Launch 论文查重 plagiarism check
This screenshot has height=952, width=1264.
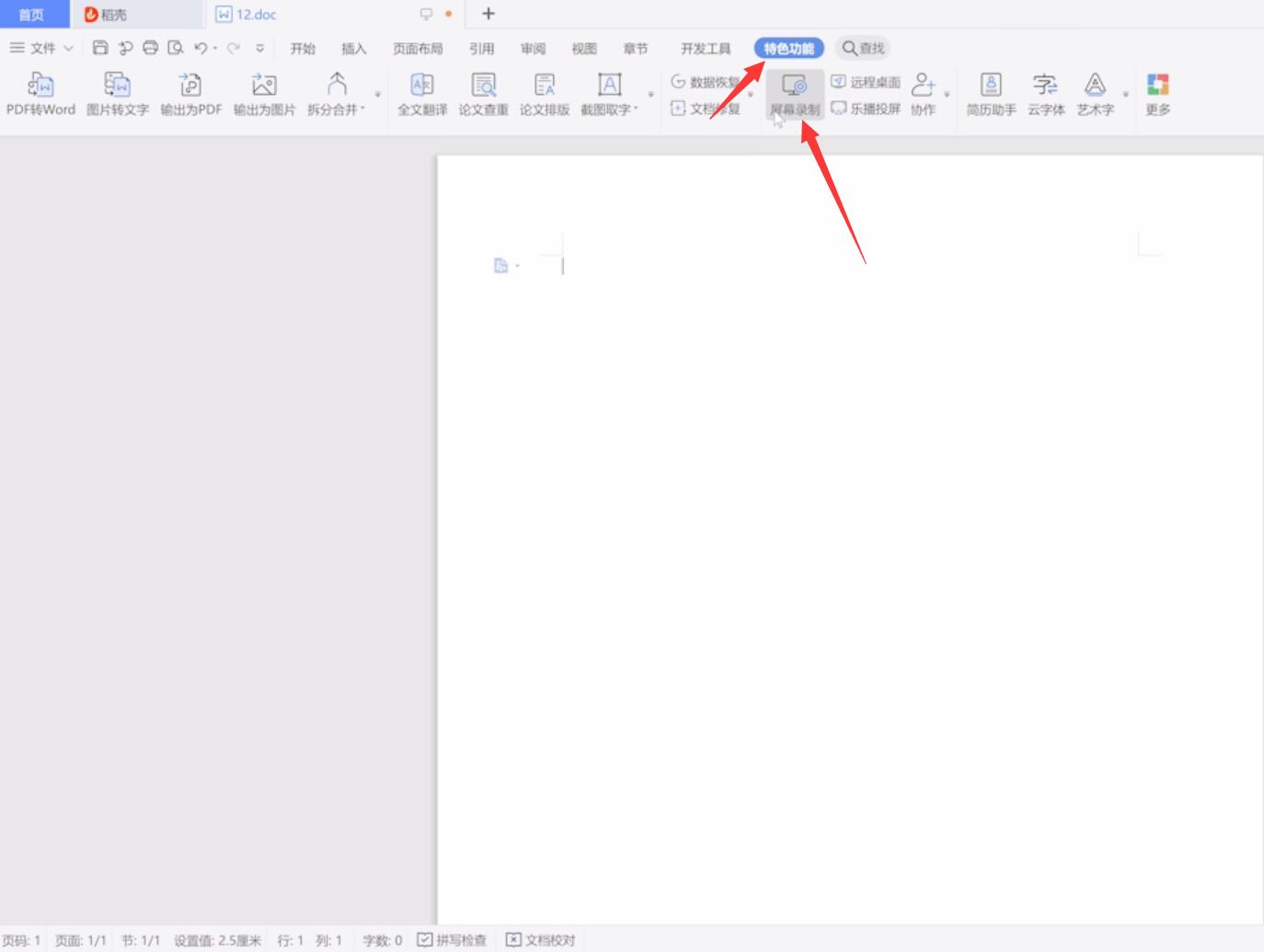click(483, 95)
